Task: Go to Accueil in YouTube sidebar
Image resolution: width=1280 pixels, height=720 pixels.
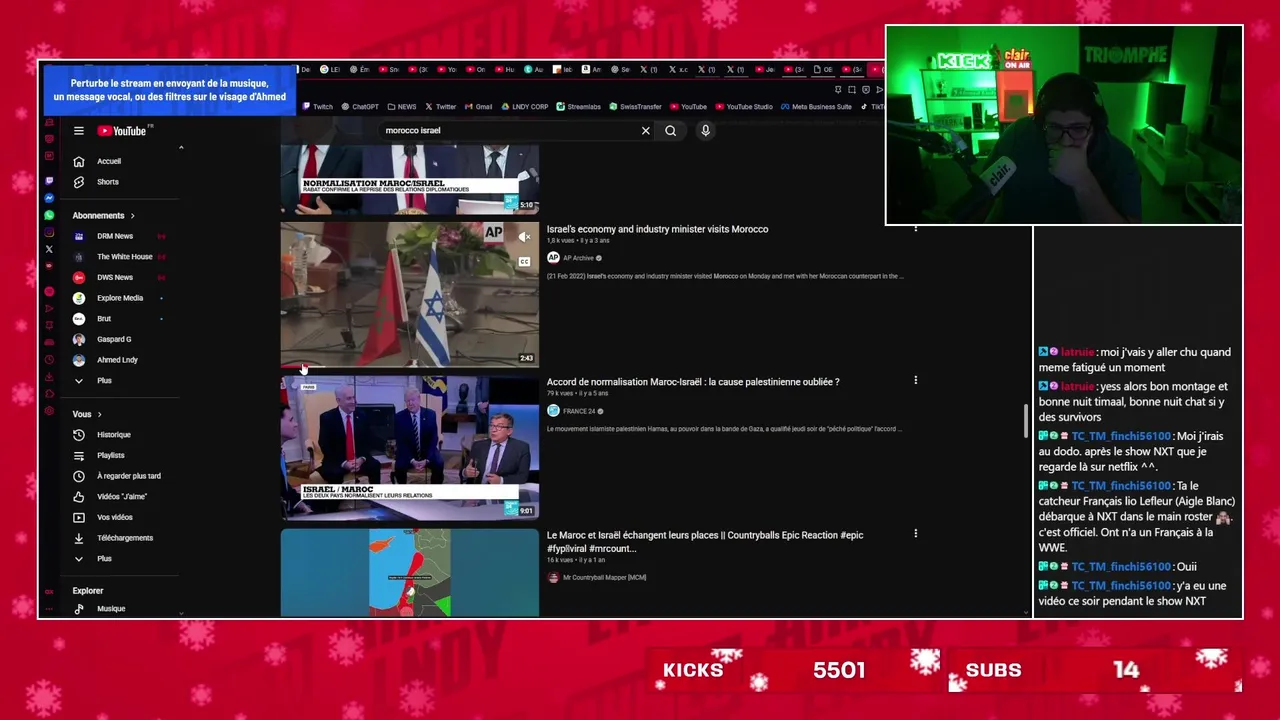Action: click(x=109, y=161)
